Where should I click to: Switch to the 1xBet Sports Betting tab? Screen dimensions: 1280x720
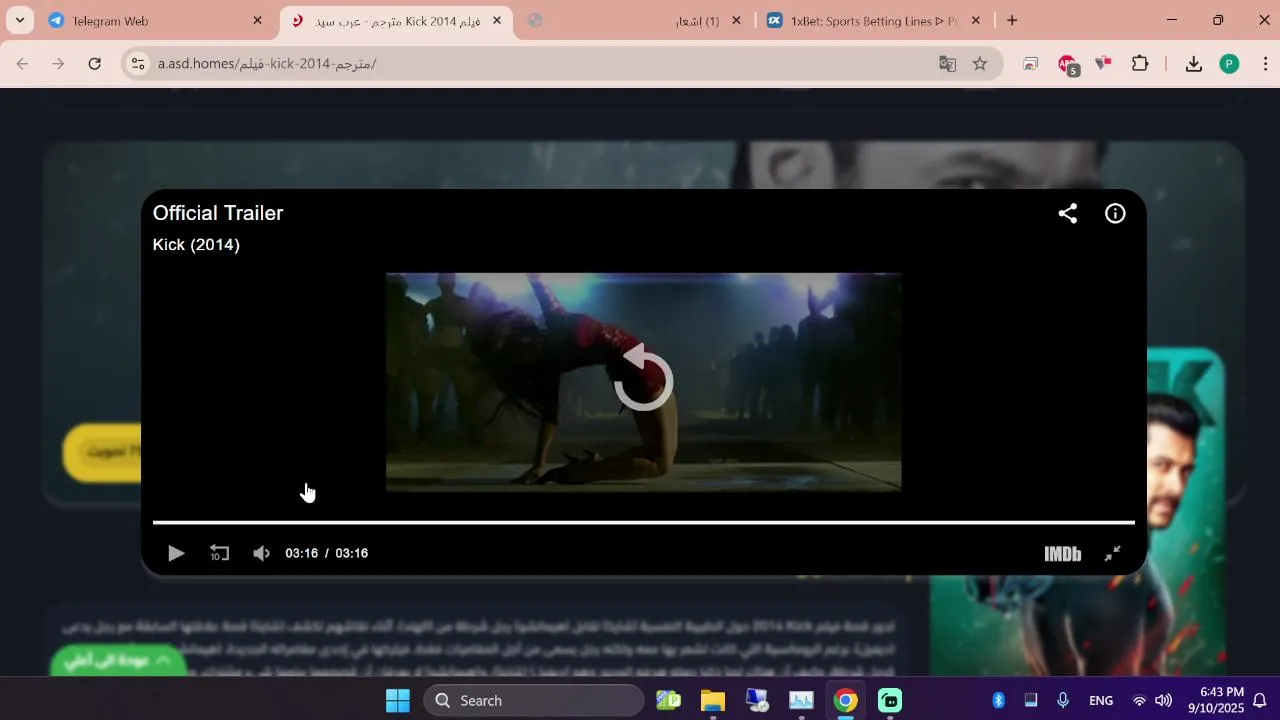[873, 21]
